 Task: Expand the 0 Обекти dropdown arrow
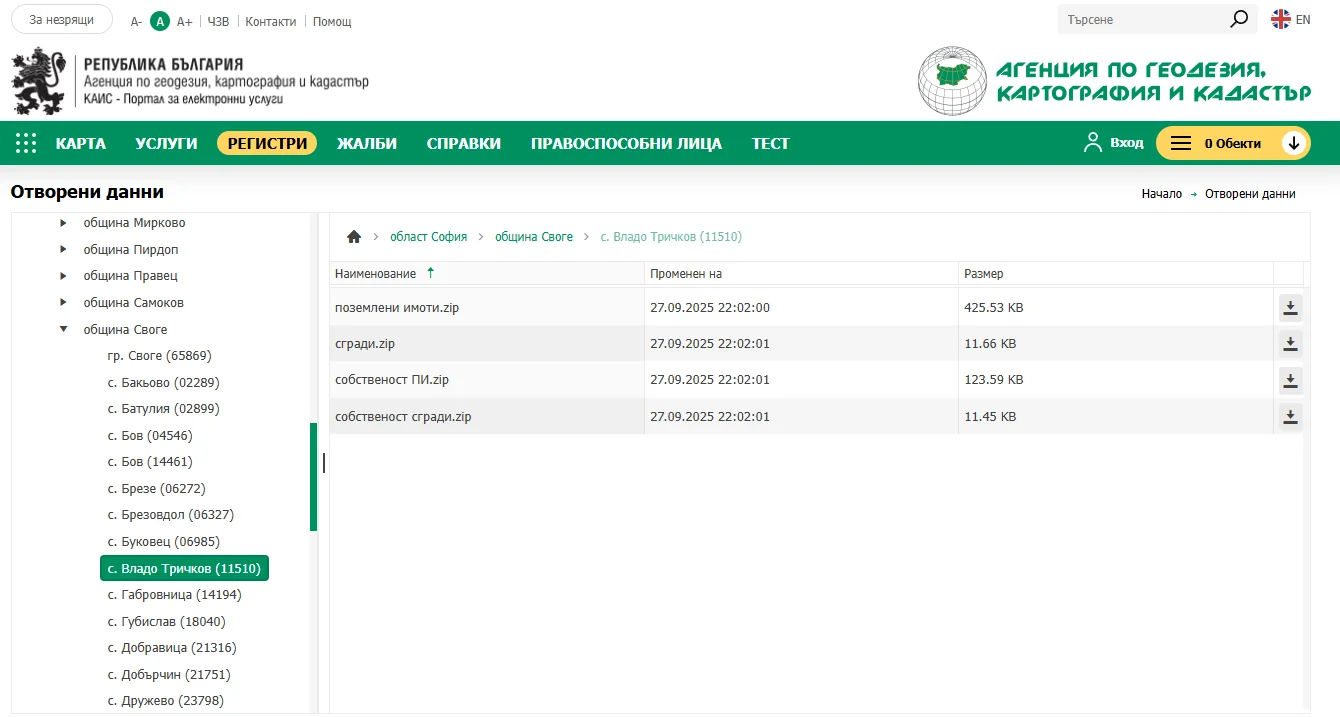(1294, 143)
